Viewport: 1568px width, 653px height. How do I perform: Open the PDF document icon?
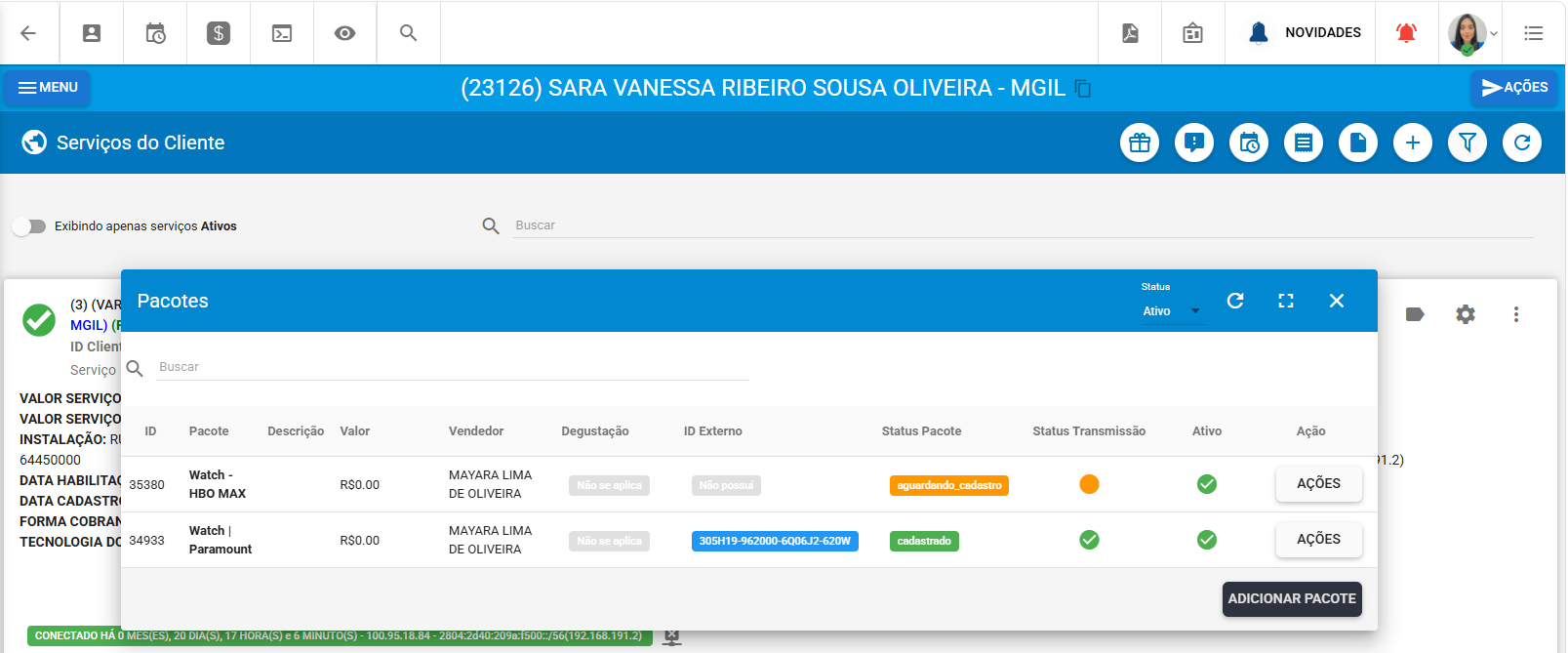[x=1130, y=33]
